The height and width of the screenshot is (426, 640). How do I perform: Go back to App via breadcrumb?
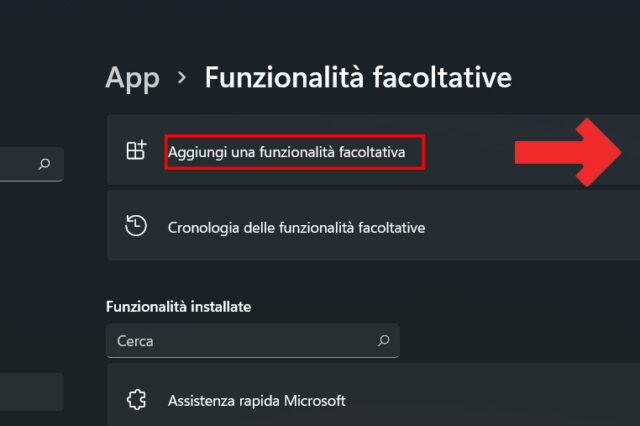click(132, 77)
